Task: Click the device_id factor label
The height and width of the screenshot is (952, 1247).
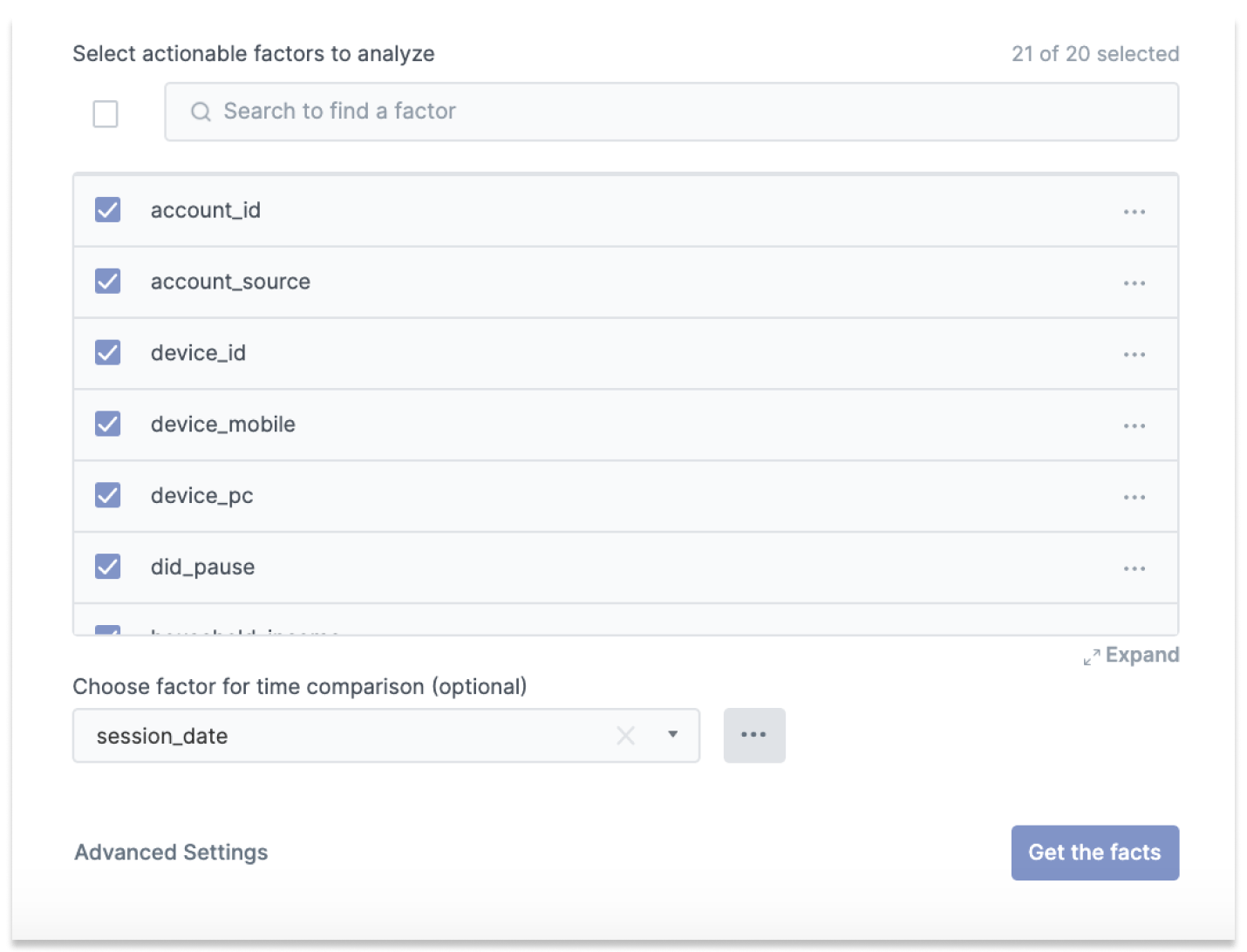Action: pyautogui.click(x=198, y=353)
